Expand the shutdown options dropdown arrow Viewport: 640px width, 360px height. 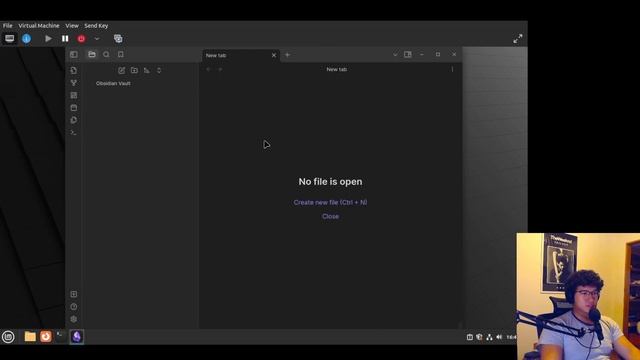click(97, 39)
